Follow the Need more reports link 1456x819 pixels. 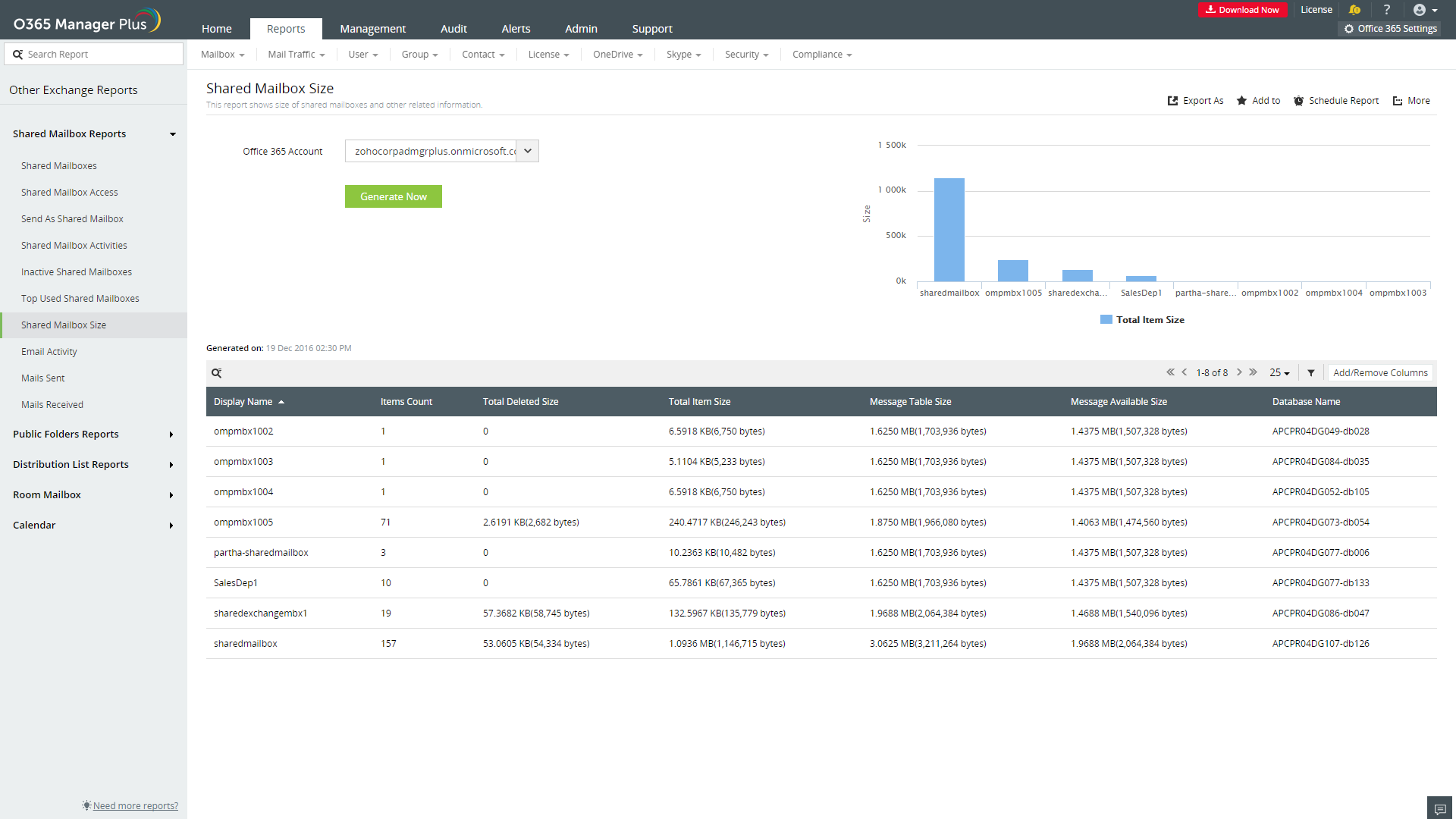click(x=135, y=805)
